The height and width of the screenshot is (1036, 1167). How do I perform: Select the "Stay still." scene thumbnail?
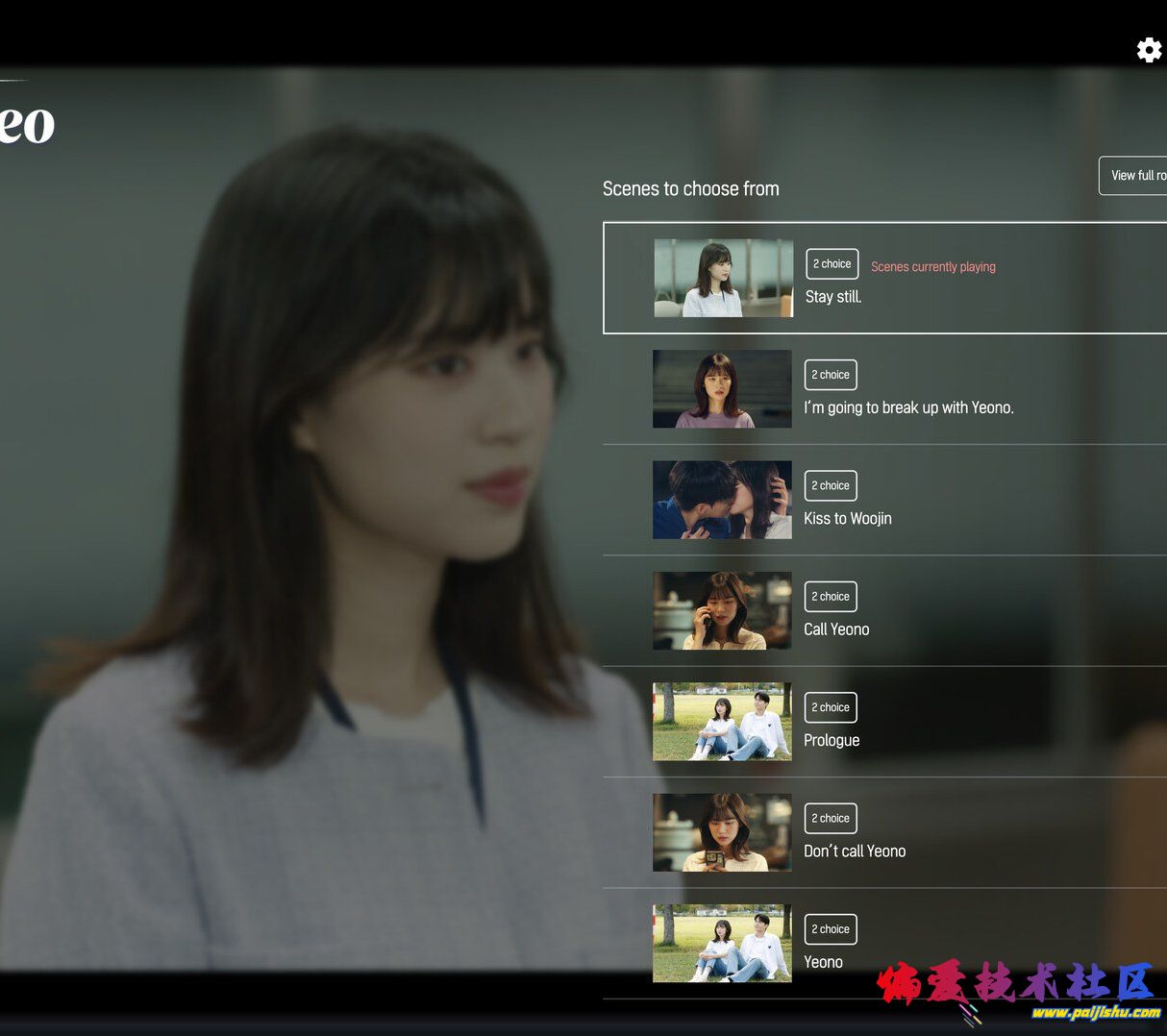(x=723, y=278)
